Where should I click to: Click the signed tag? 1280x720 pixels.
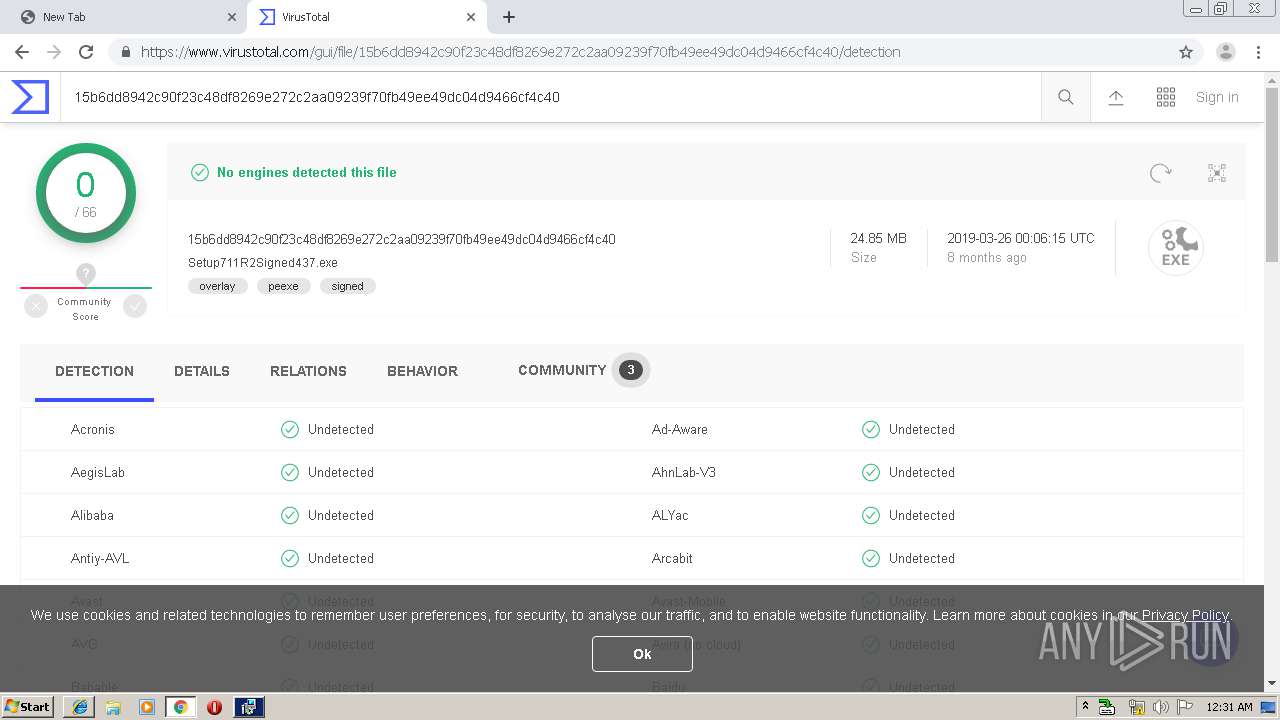(x=347, y=286)
